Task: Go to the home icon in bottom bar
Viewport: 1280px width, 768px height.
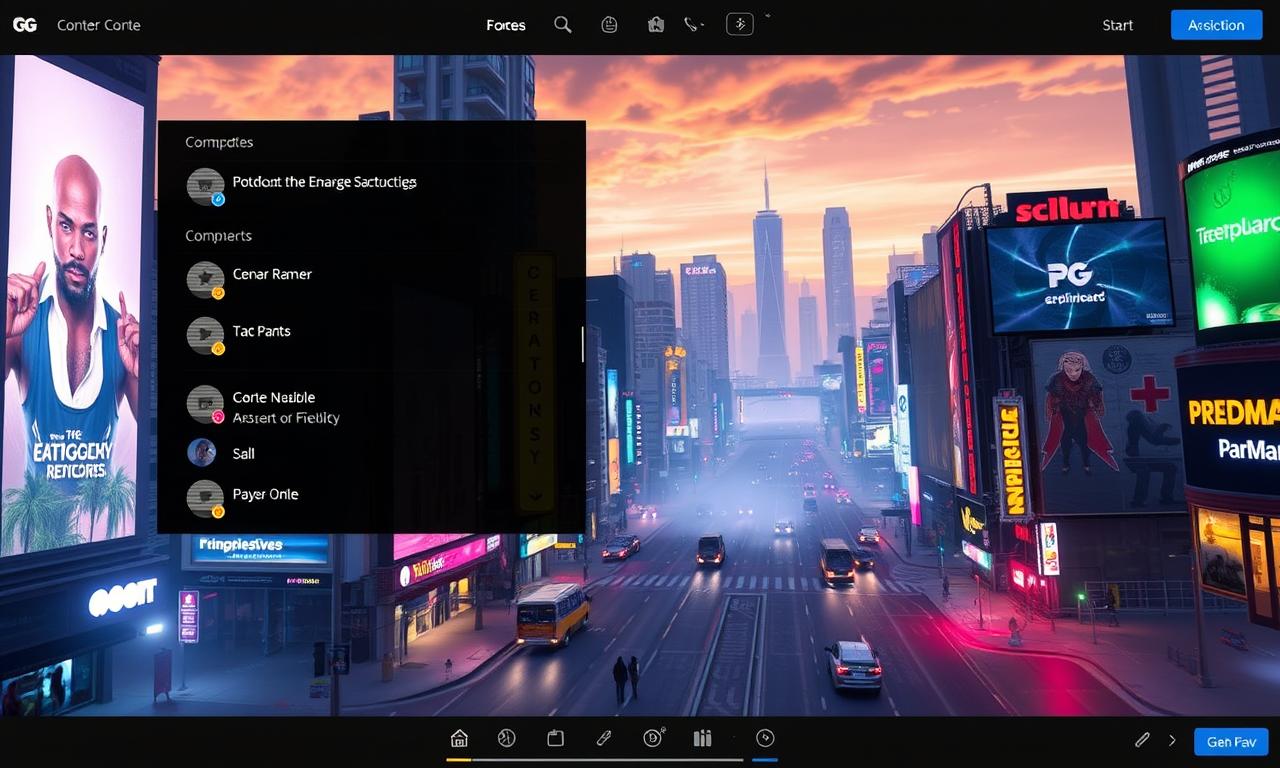Action: click(459, 739)
